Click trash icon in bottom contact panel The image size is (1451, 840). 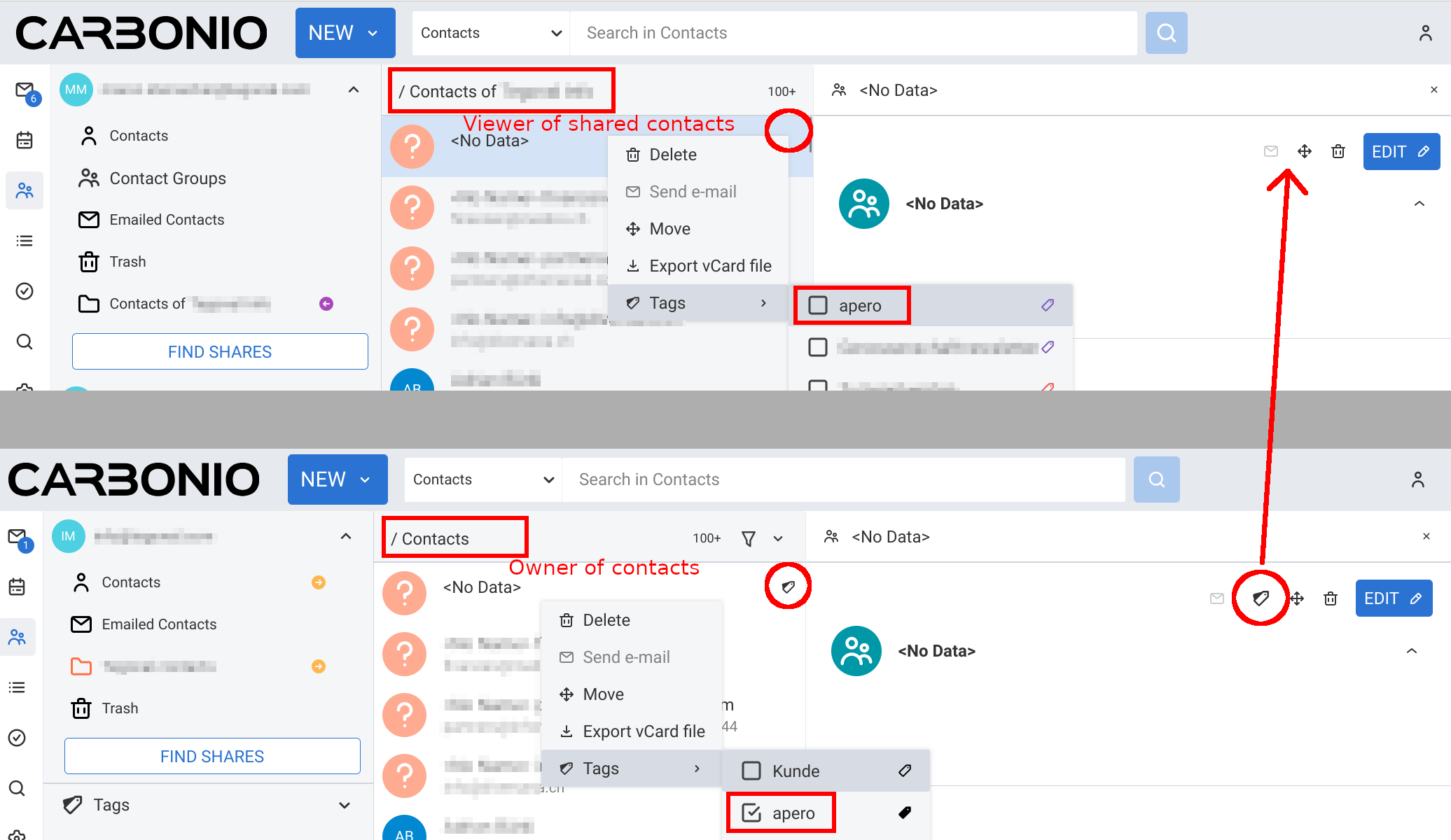[1330, 598]
